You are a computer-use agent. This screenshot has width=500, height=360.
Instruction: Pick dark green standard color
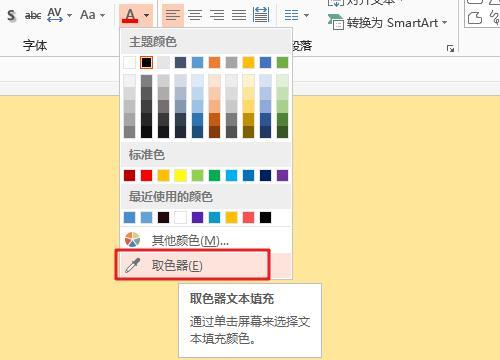[x=214, y=175]
